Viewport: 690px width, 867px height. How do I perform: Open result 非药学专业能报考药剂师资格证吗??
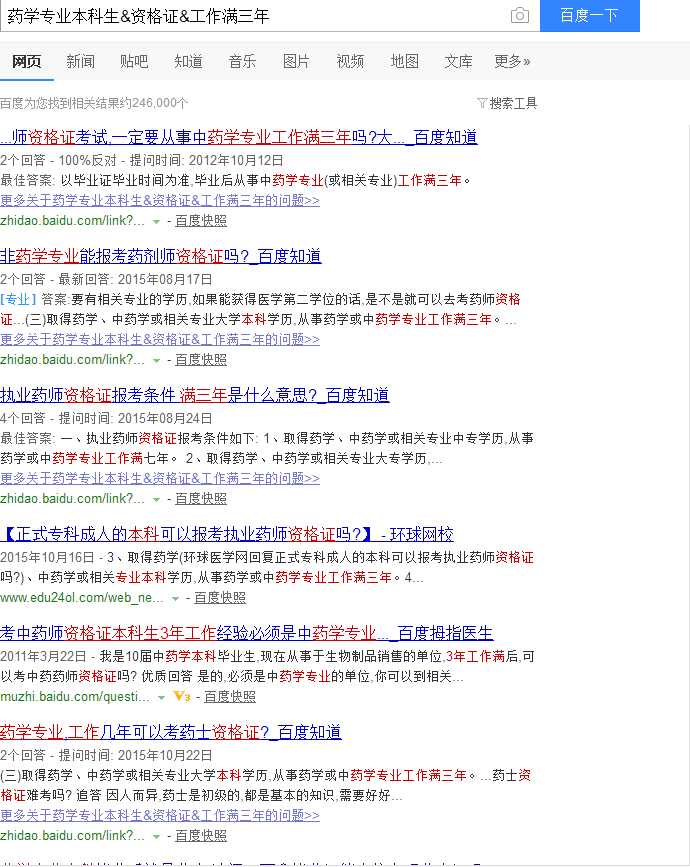pos(160,256)
